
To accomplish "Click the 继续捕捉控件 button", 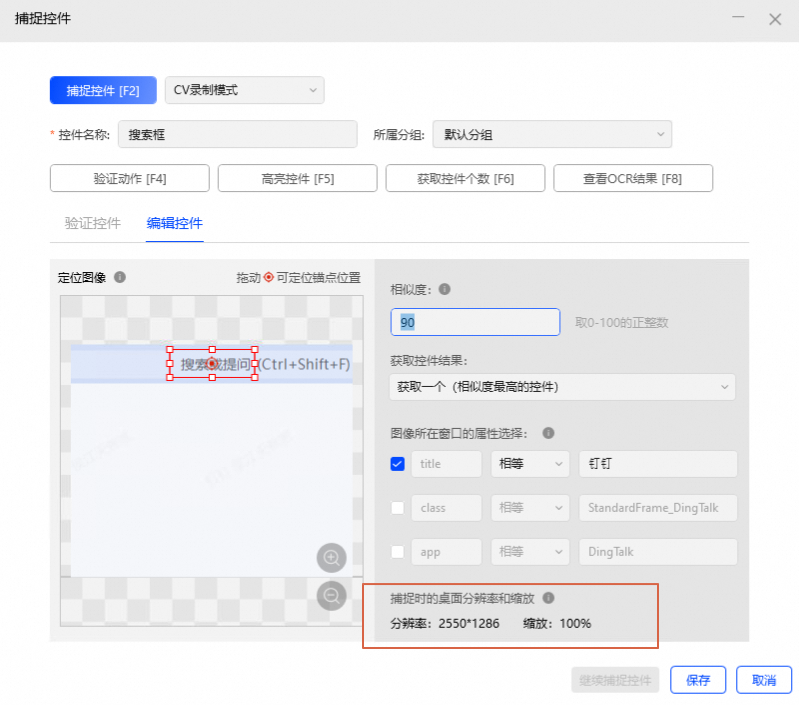I will click(x=615, y=680).
